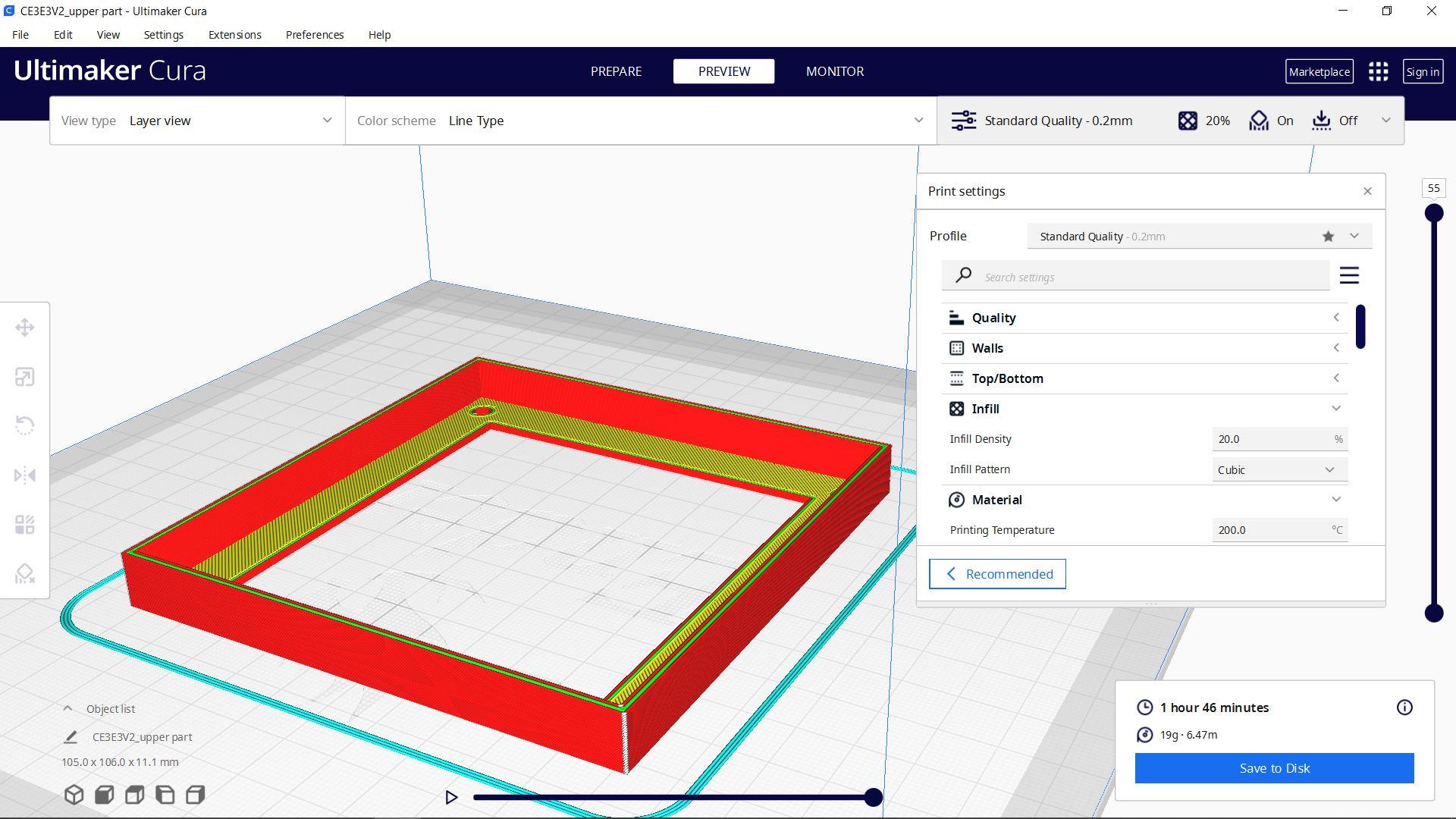This screenshot has width=1456, height=819.
Task: Click the Recommended settings button
Action: [x=997, y=573]
